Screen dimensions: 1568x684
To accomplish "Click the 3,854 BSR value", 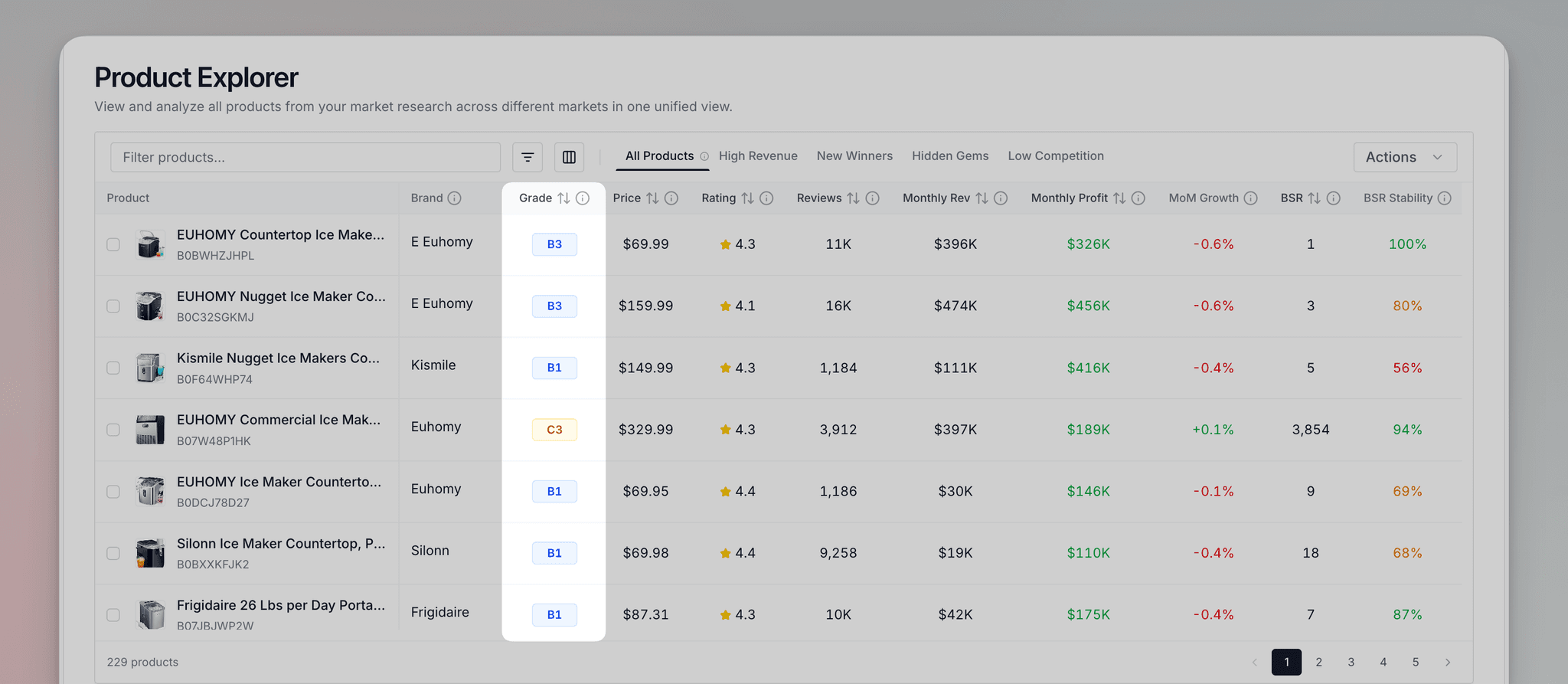I will point(1311,430).
